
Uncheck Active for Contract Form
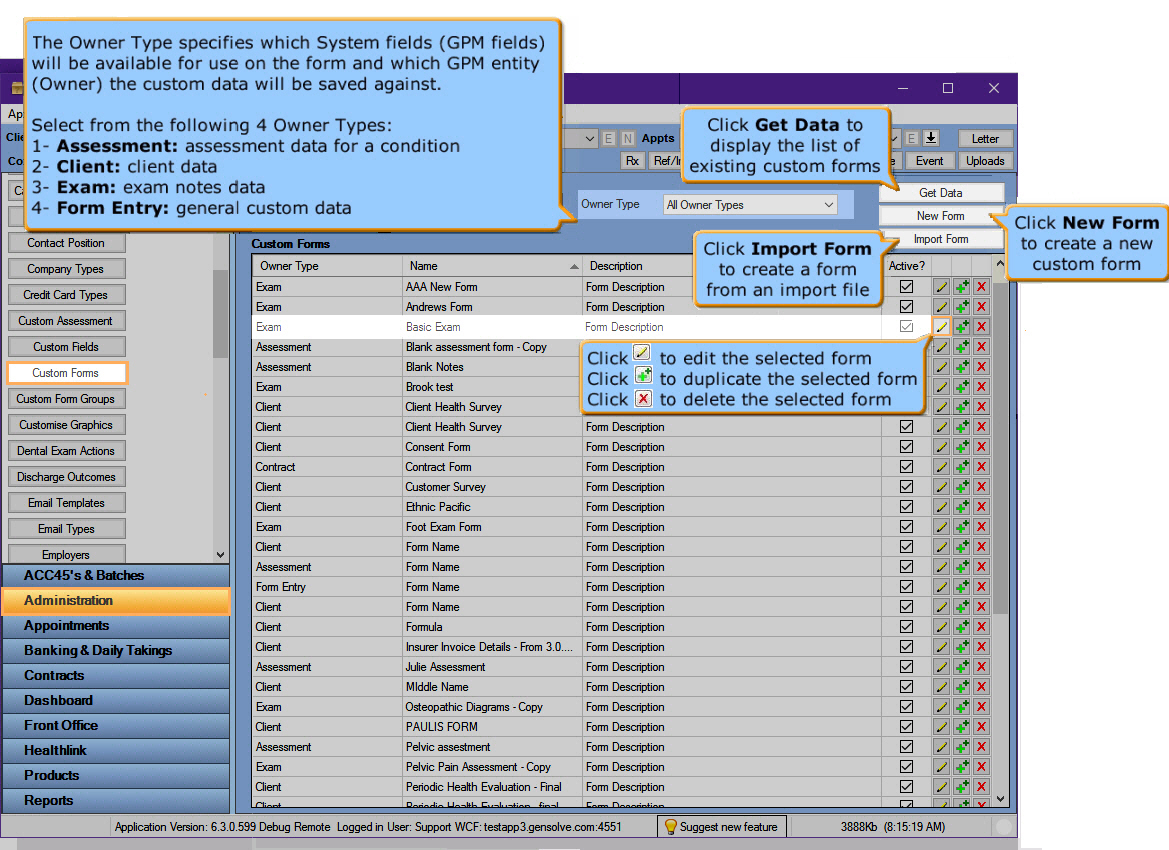[907, 467]
